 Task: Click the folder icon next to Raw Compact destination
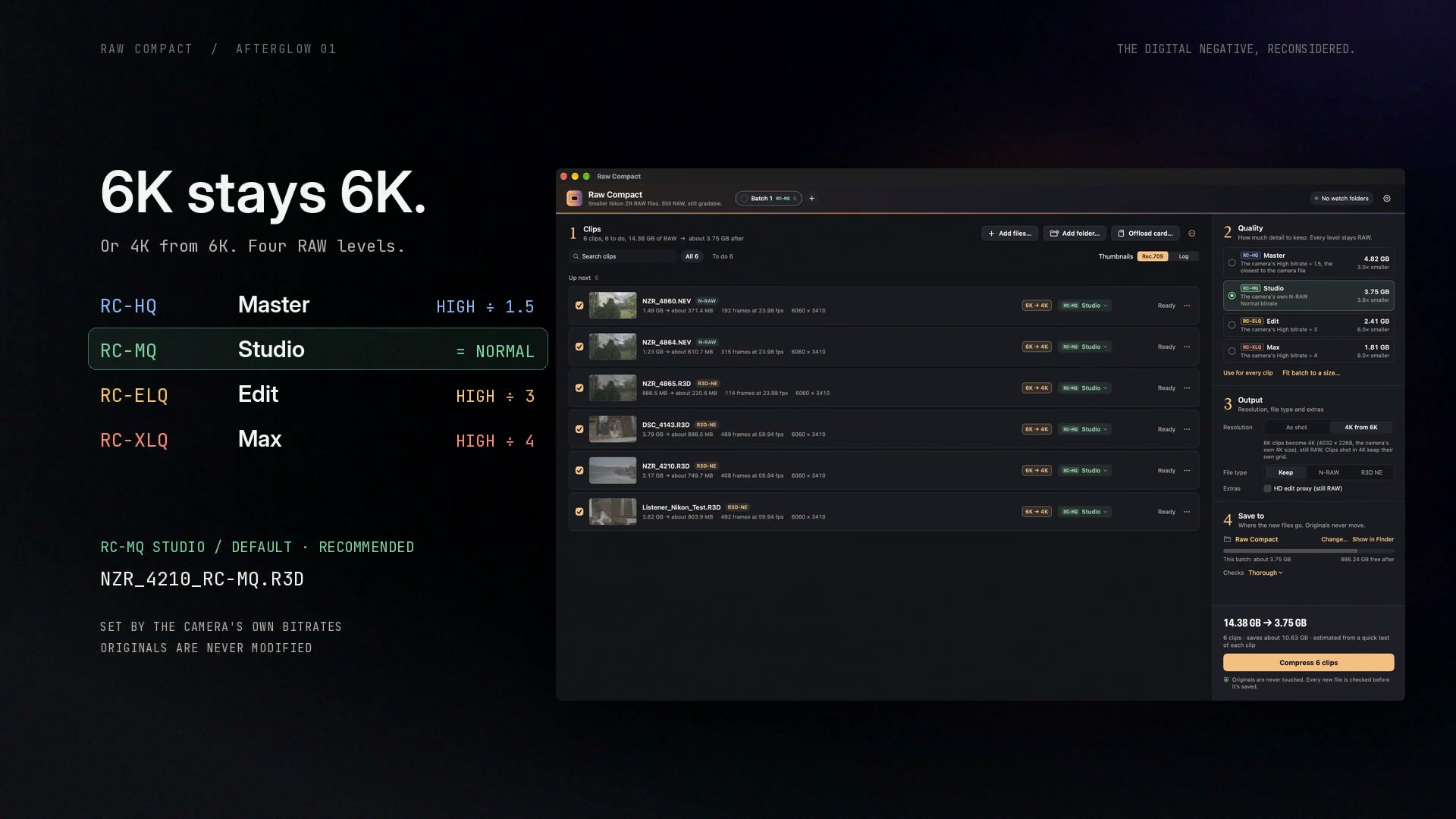click(1227, 539)
